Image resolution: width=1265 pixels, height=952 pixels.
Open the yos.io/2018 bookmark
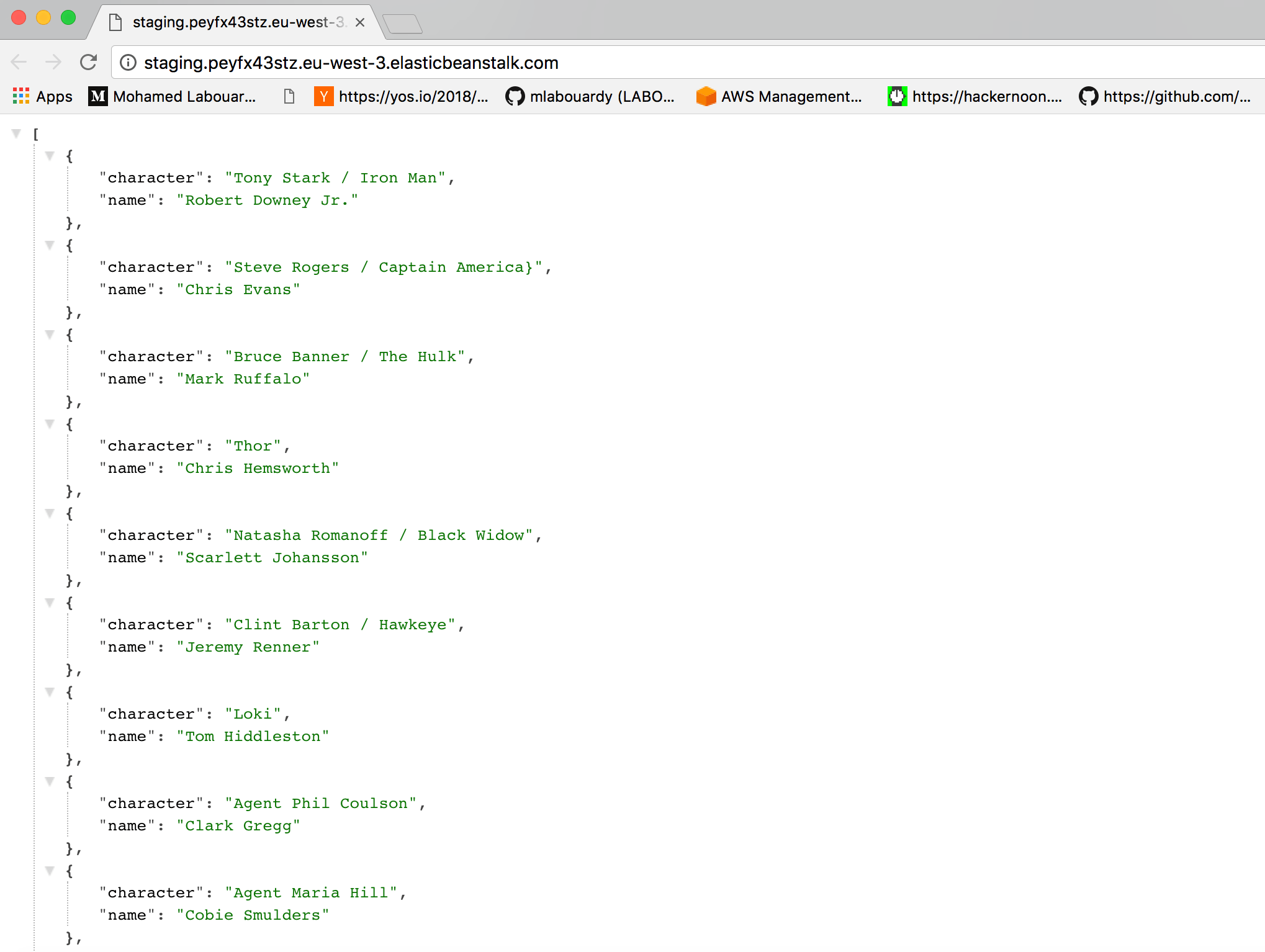pyautogui.click(x=402, y=96)
